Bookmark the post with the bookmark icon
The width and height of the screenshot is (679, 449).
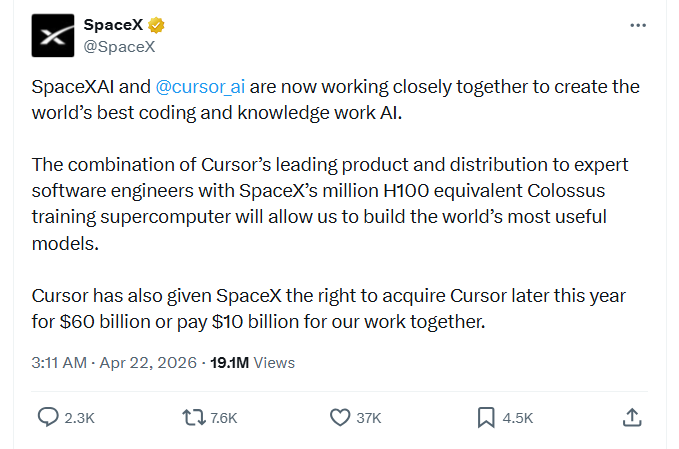[486, 418]
